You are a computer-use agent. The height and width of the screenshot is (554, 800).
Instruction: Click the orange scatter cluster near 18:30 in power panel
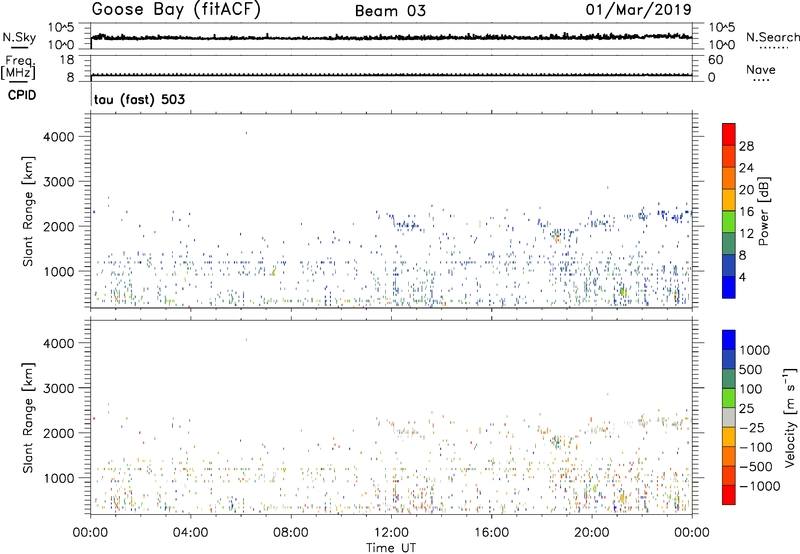tap(557, 237)
